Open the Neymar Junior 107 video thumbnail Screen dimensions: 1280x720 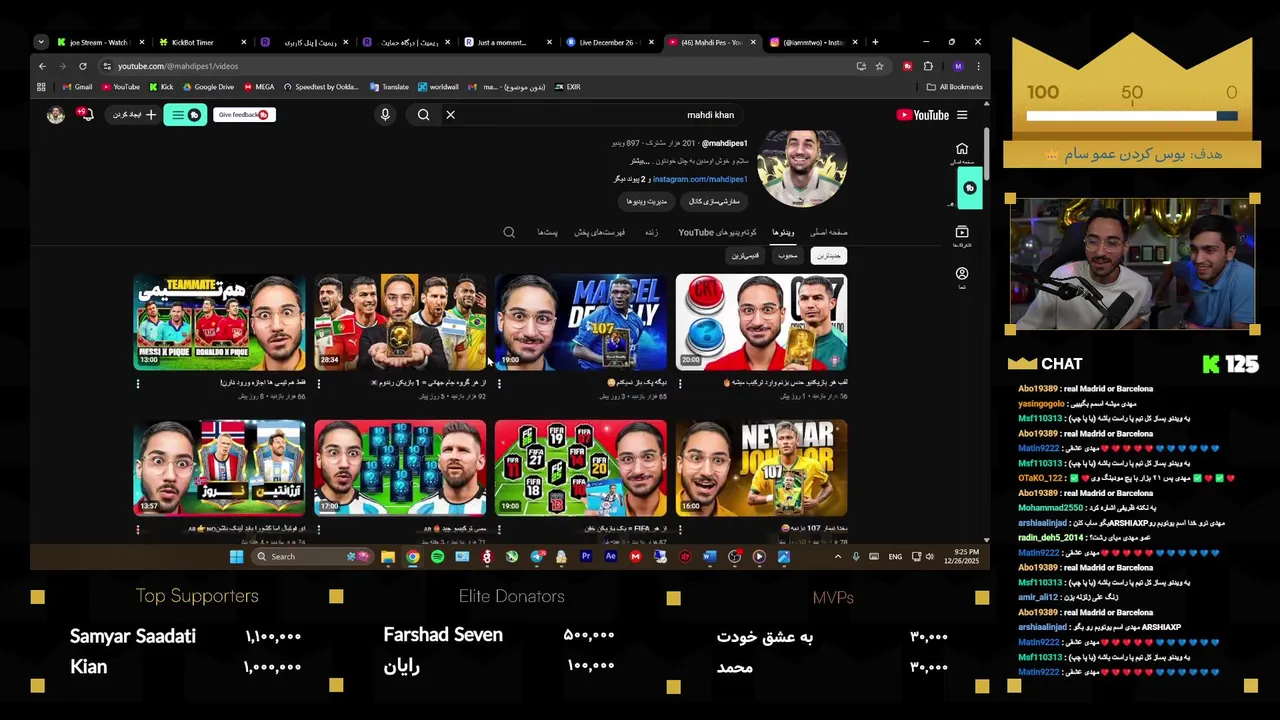pos(761,467)
